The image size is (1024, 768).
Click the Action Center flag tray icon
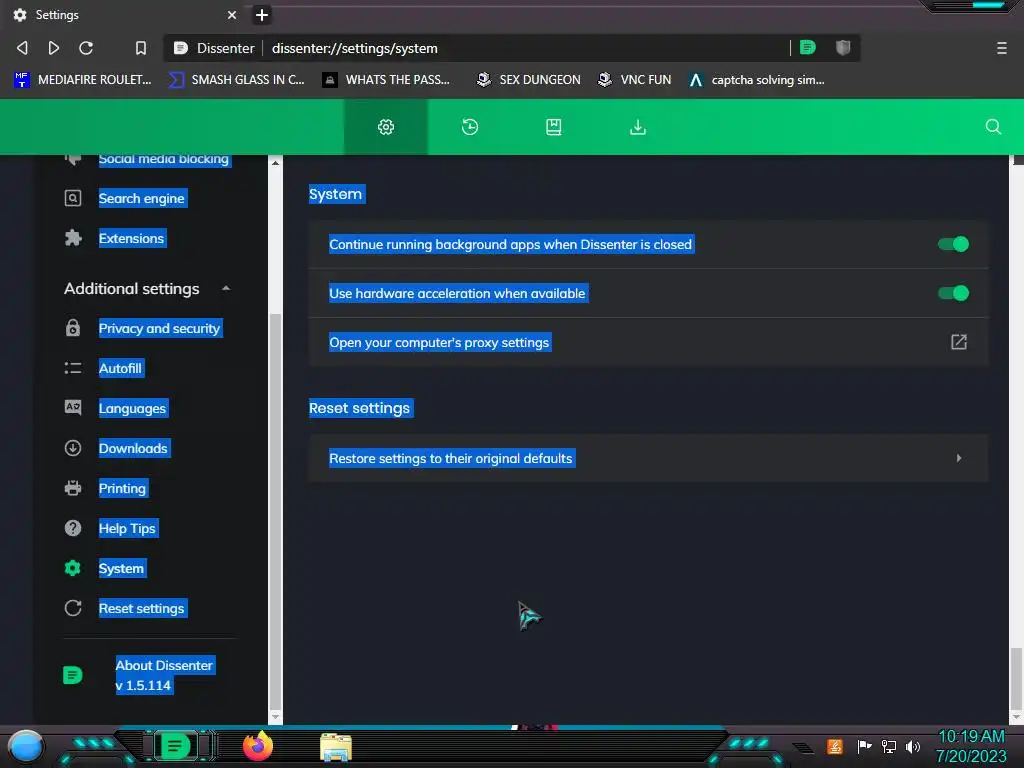864,746
